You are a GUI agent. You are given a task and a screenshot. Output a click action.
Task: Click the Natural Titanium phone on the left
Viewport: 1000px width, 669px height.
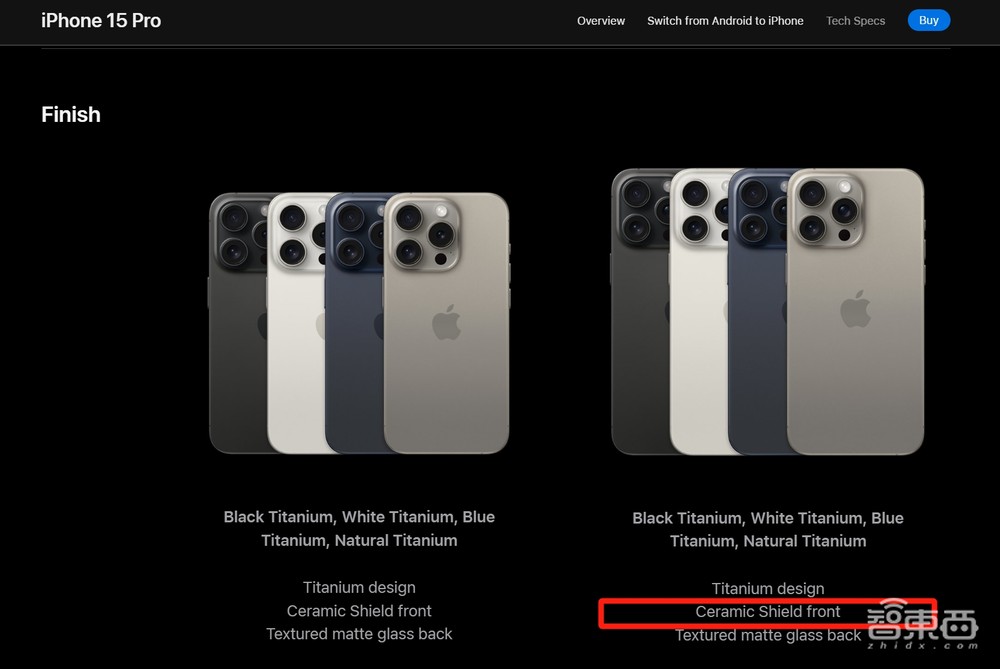pos(446,323)
